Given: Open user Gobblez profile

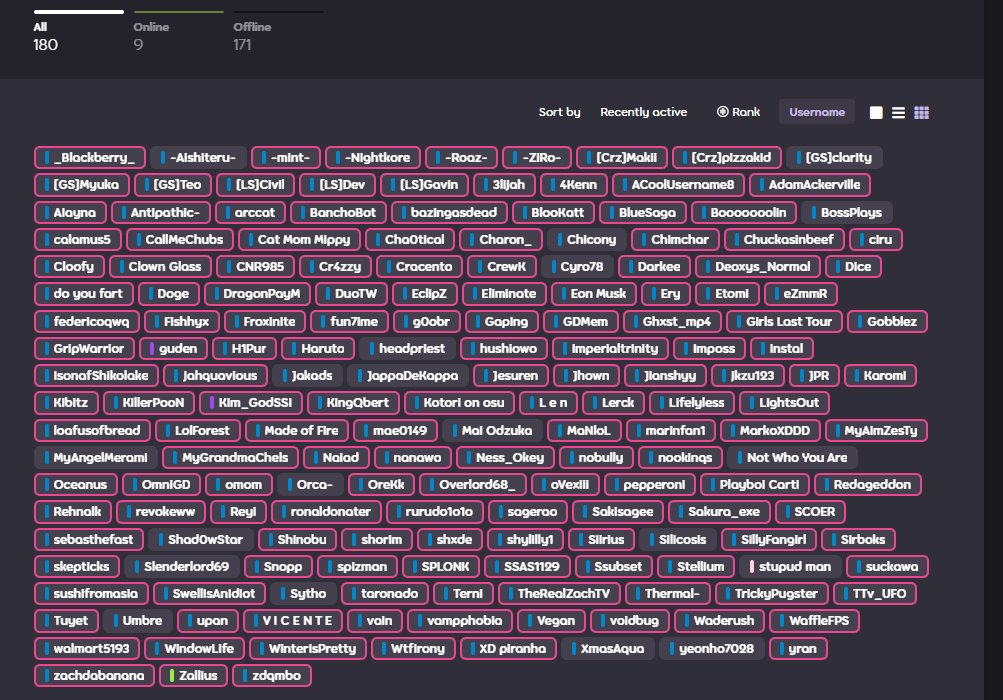Looking at the screenshot, I should tap(887, 321).
